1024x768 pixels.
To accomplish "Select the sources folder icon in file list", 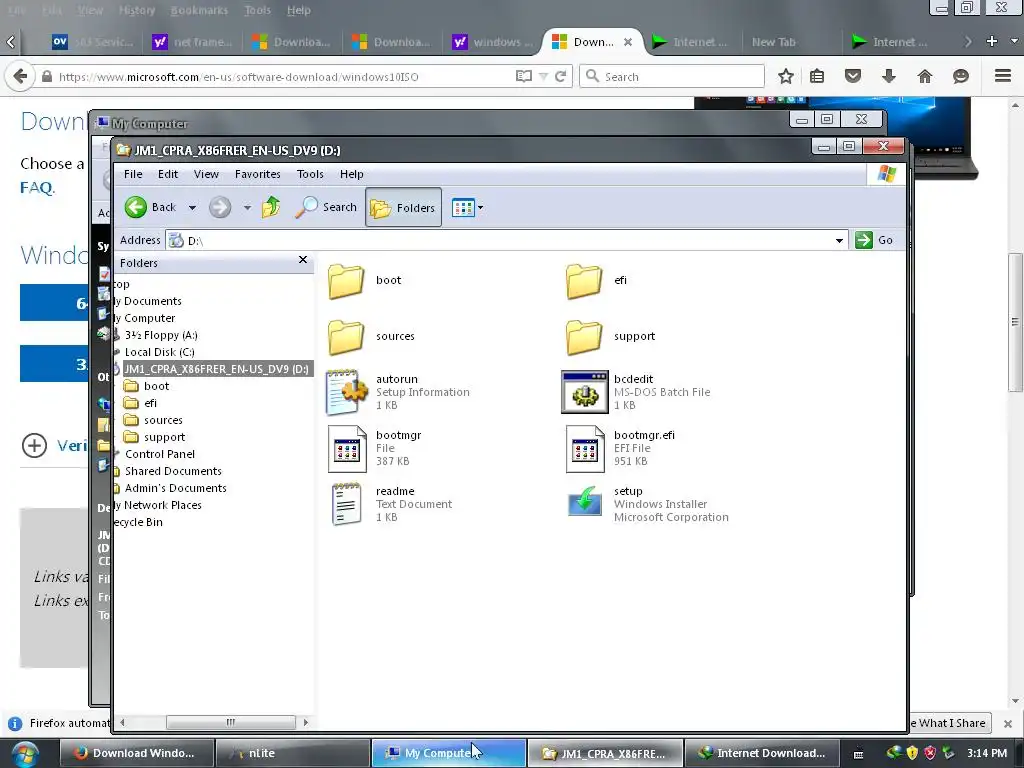I will (x=345, y=337).
